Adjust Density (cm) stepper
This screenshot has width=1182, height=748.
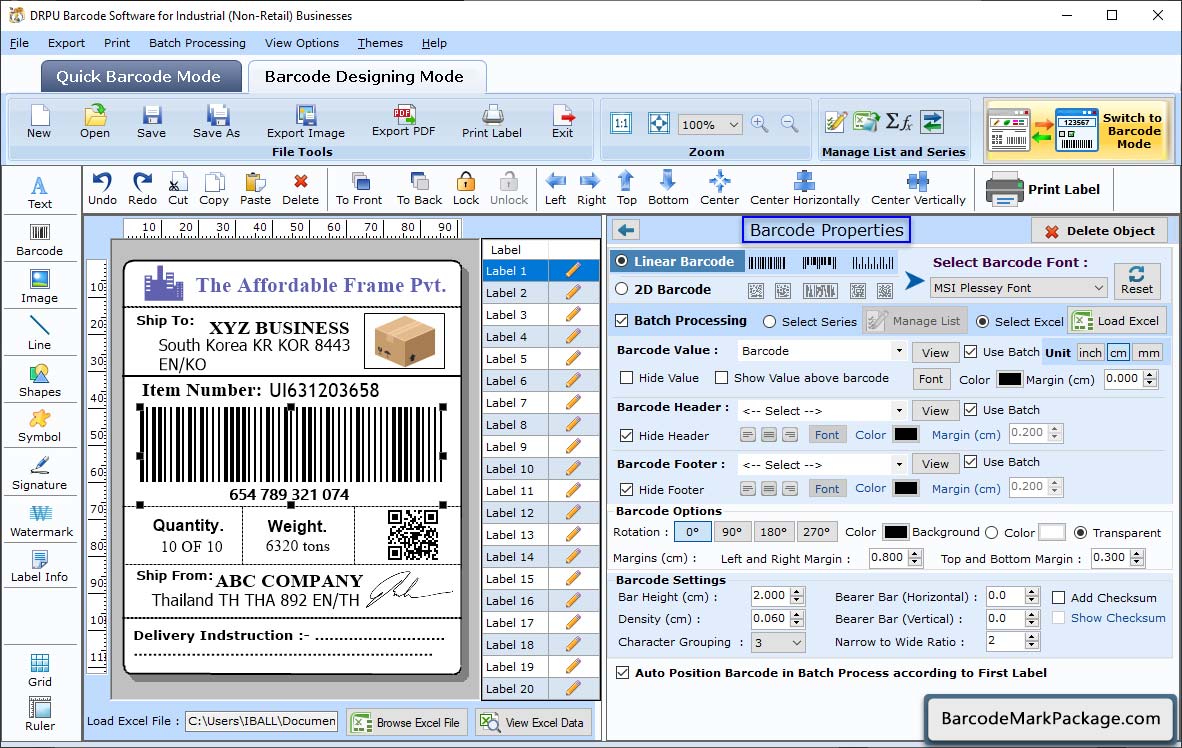(x=798, y=619)
